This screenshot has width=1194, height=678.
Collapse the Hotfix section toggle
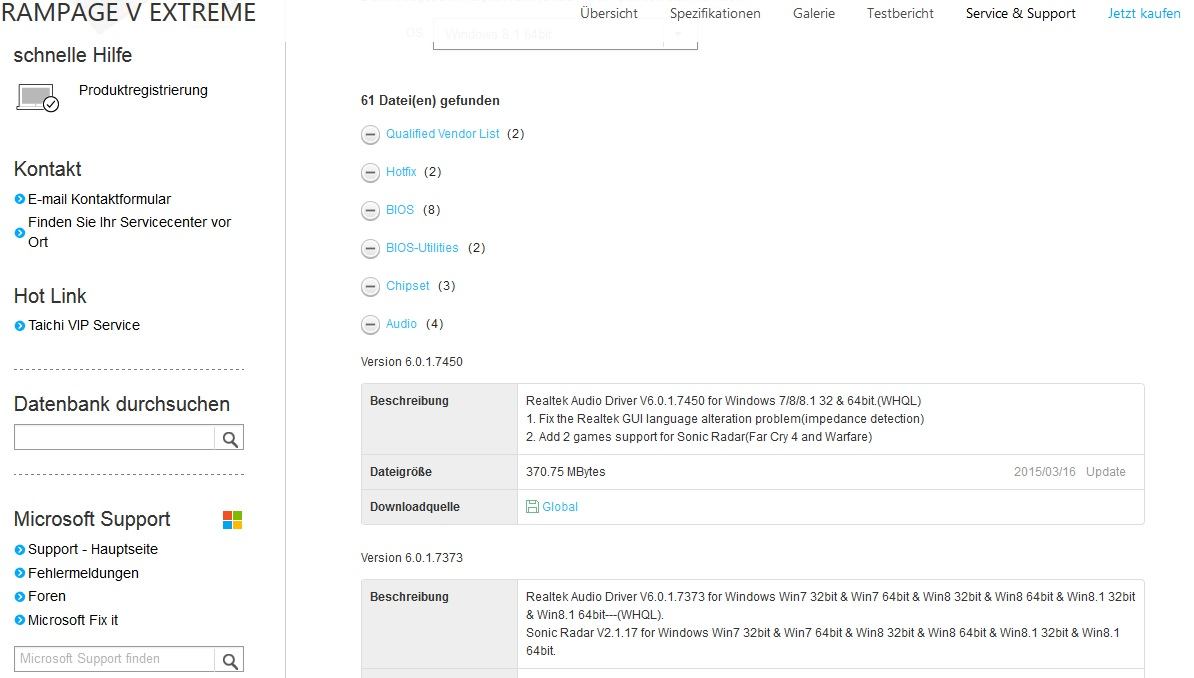pos(370,173)
